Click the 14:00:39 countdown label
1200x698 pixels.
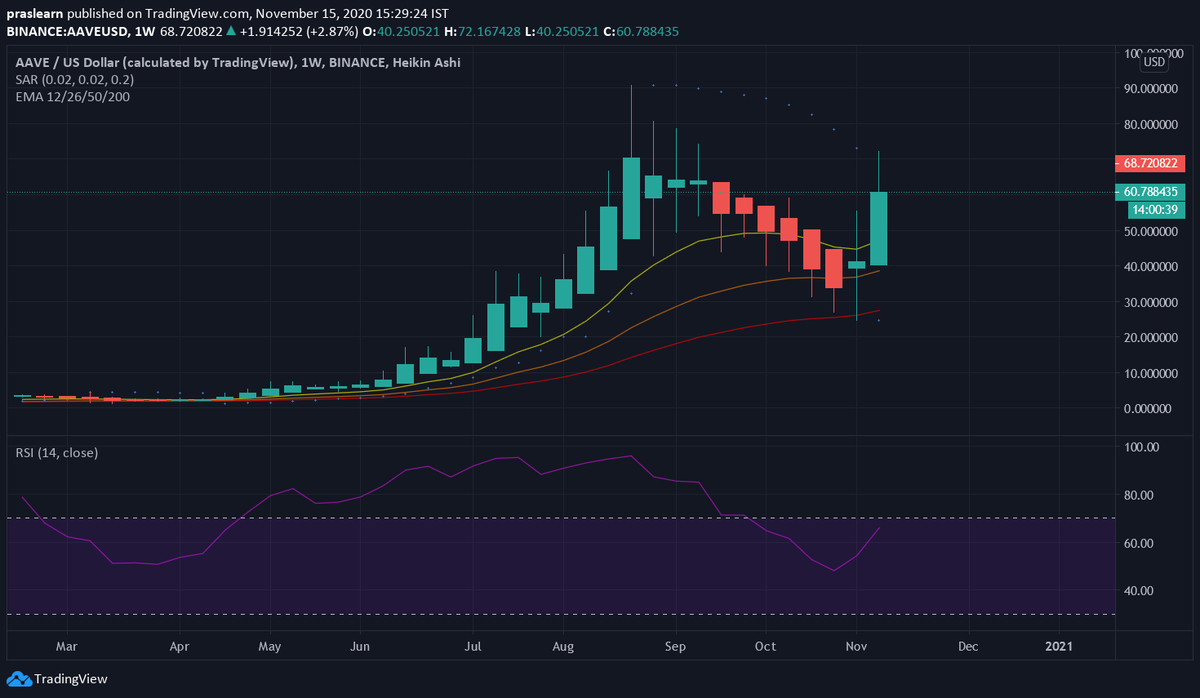(x=1157, y=210)
